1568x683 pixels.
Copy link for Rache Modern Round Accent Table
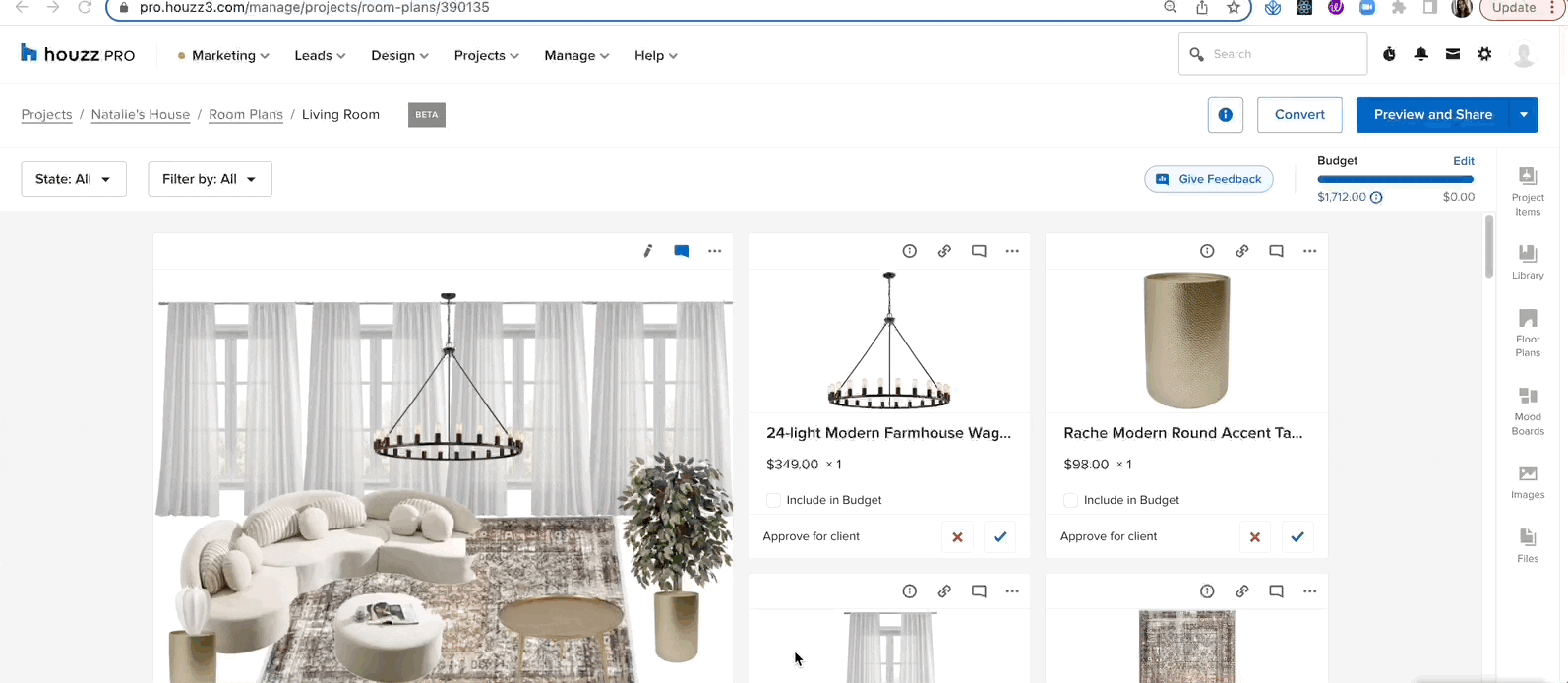tap(1242, 251)
